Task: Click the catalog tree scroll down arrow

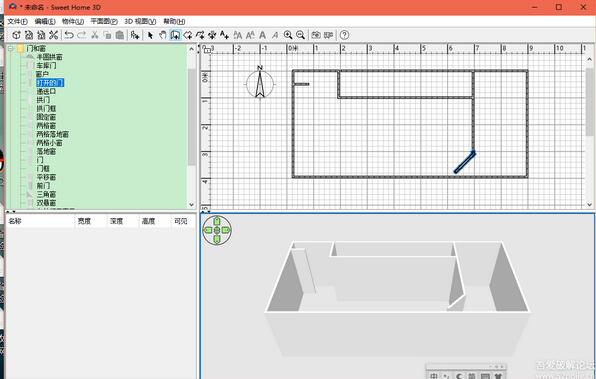Action: click(x=191, y=205)
